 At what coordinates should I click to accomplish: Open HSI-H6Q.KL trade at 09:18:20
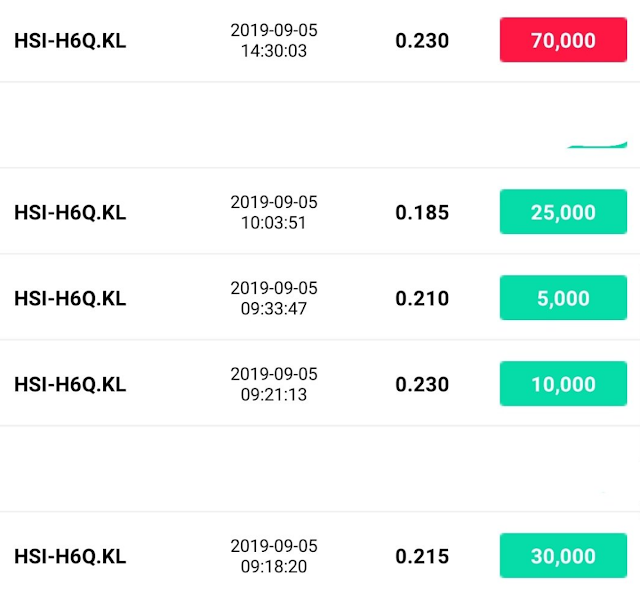pos(320,552)
